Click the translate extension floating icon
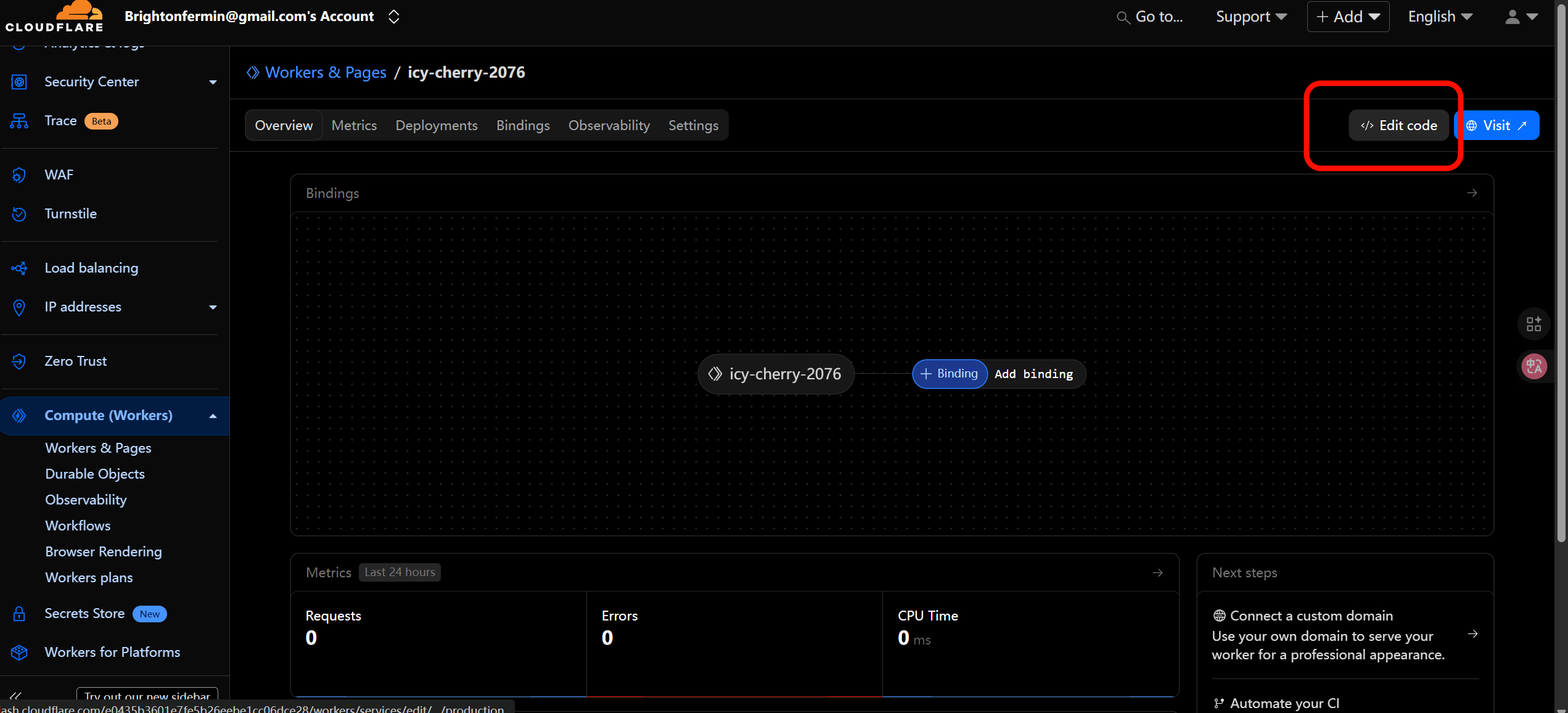The height and width of the screenshot is (713, 1568). [x=1533, y=366]
